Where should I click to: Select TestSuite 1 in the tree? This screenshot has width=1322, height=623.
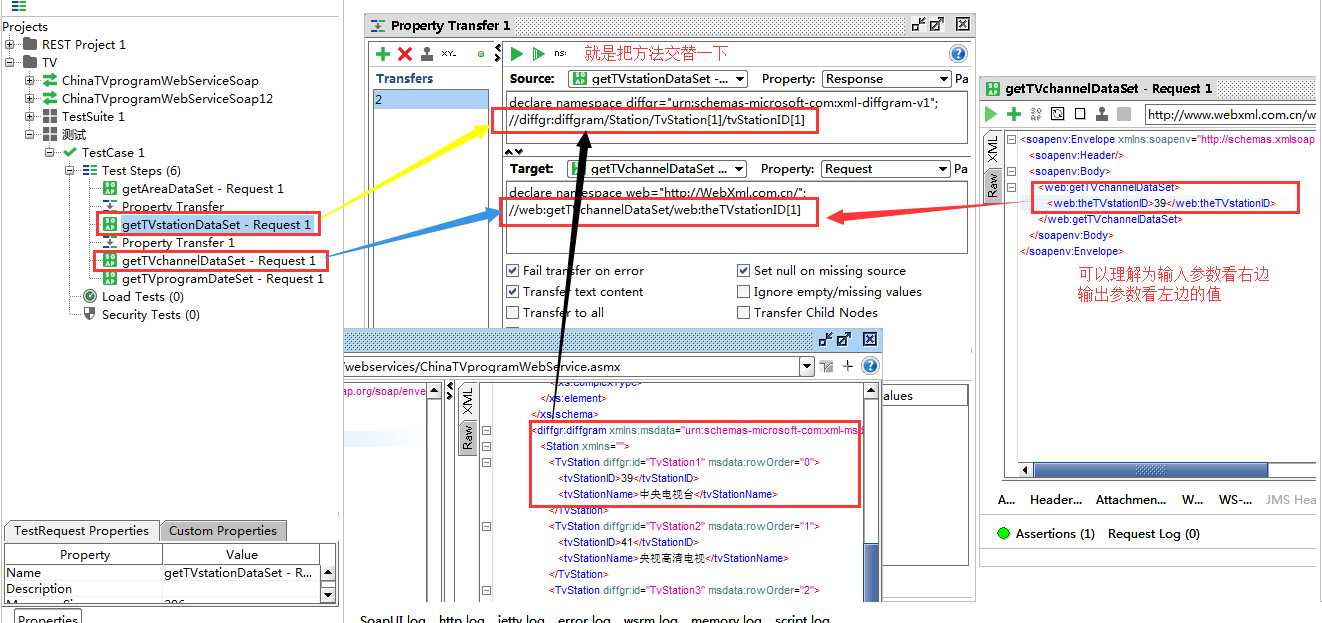coord(84,117)
